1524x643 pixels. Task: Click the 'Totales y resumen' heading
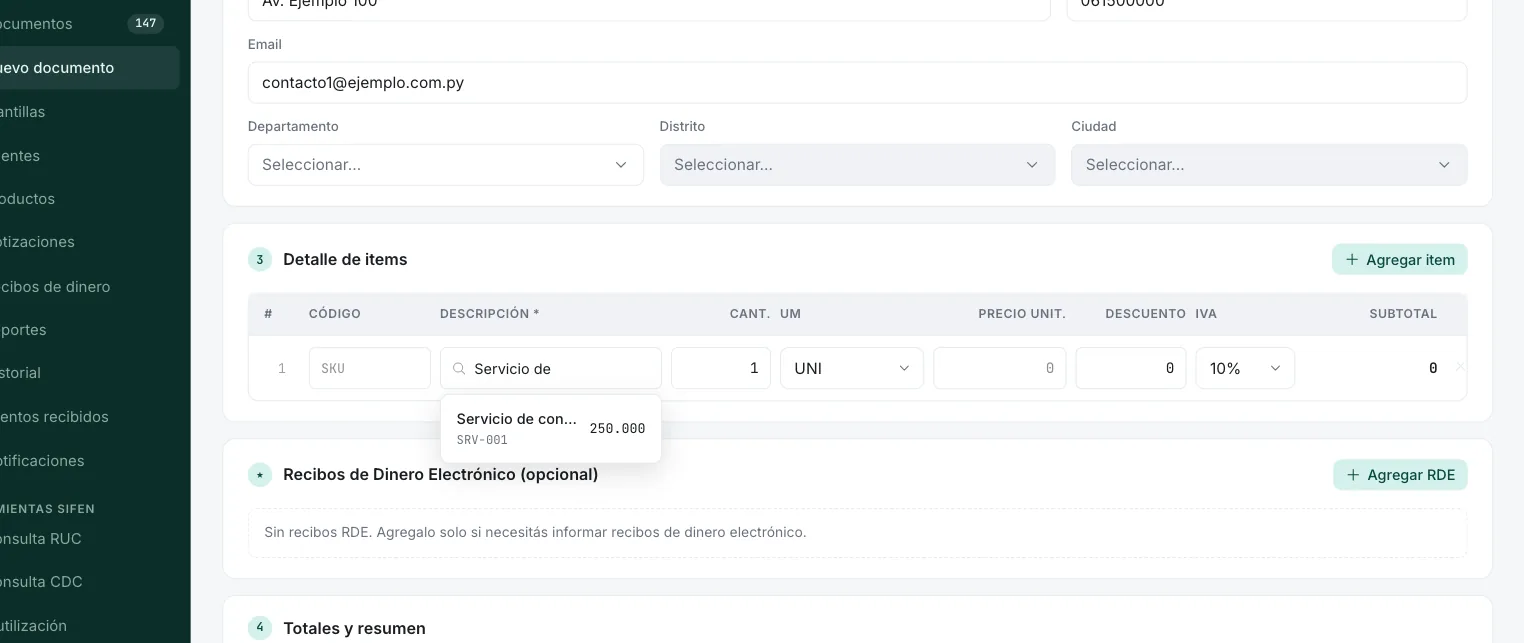354,628
